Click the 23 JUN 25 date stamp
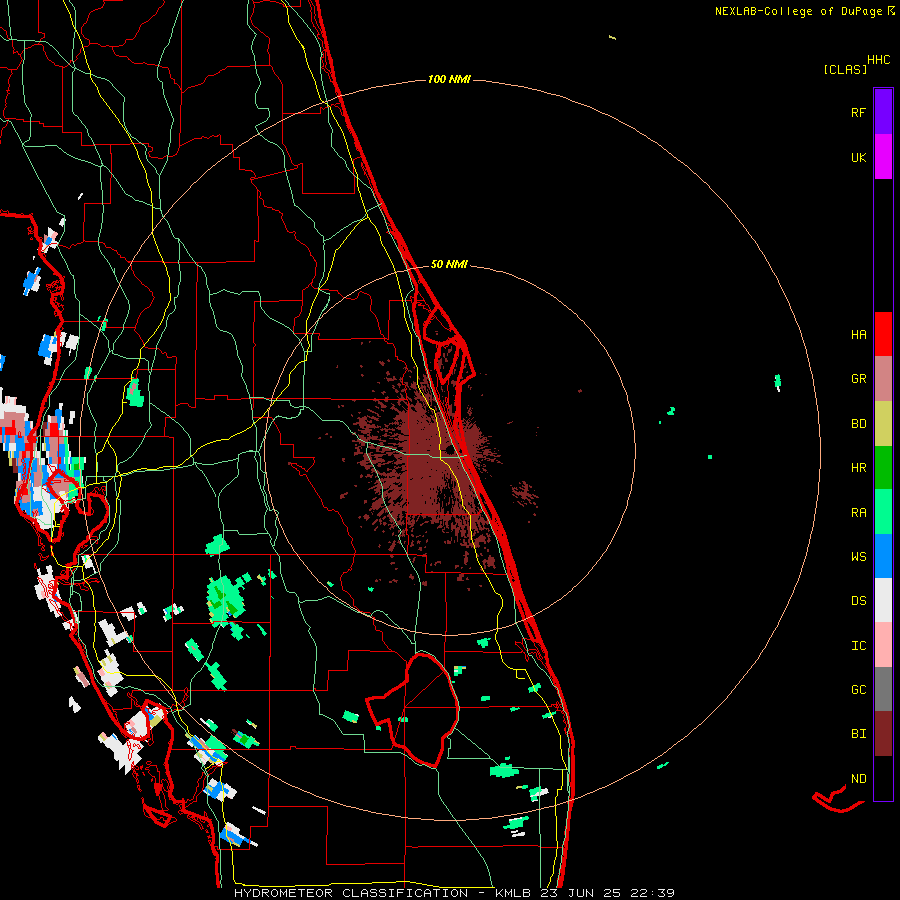Viewport: 900px width, 900px height. [580, 893]
